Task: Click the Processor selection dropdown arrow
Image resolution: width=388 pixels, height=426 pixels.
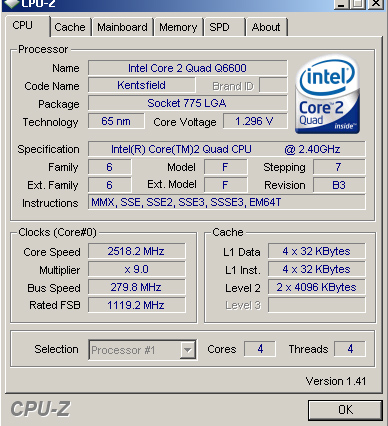Action: [x=188, y=350]
